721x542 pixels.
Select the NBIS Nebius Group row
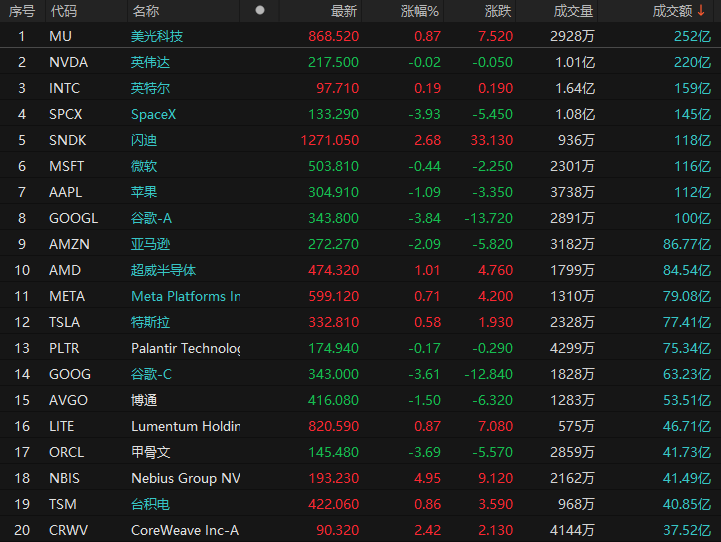click(x=360, y=478)
